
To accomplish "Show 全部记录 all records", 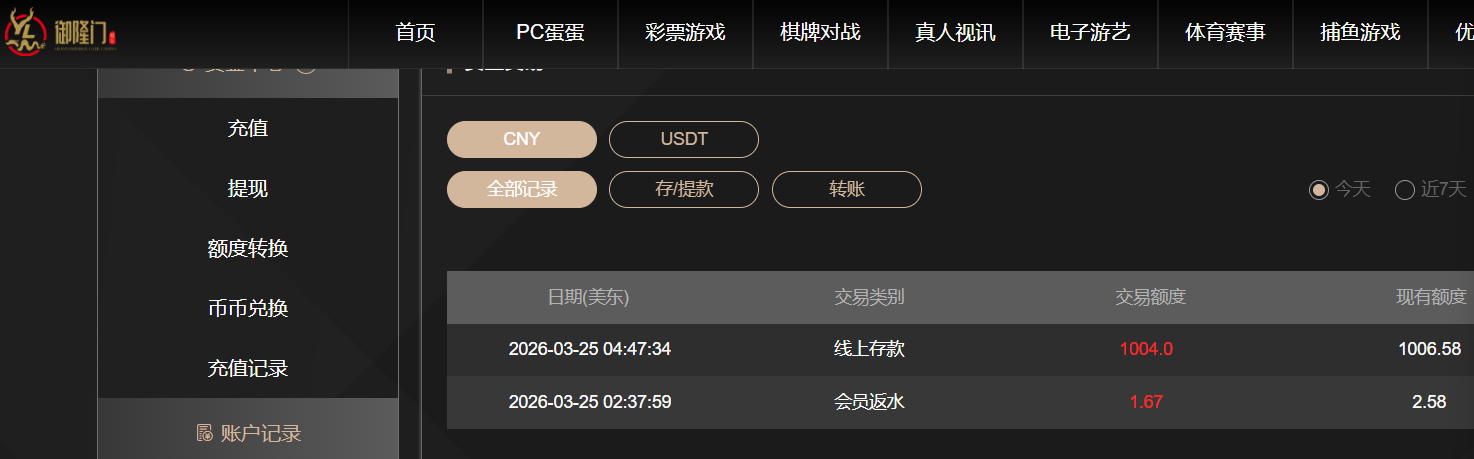I will [521, 189].
